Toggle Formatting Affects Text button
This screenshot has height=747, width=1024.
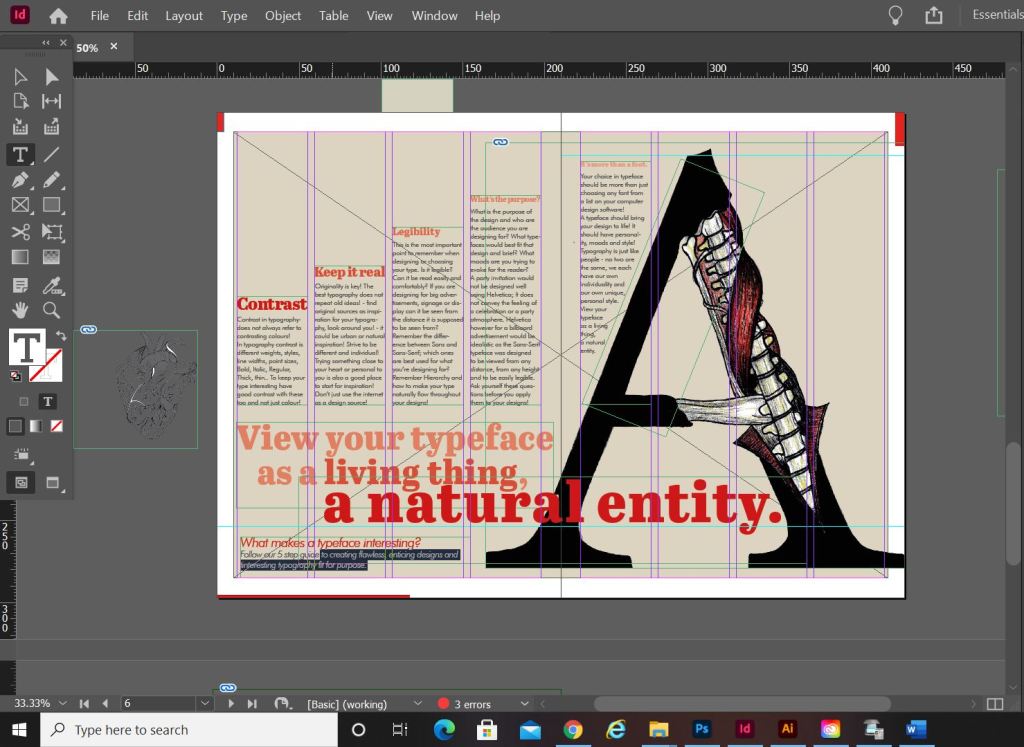tap(47, 401)
